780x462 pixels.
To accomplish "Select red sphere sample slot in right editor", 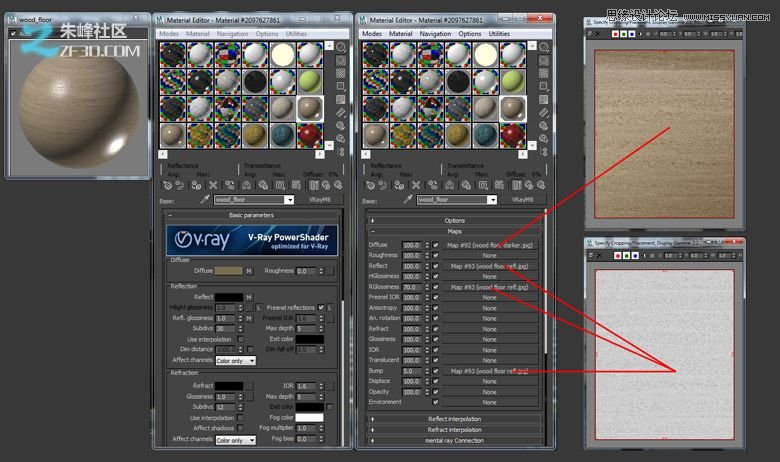I will tap(512, 135).
